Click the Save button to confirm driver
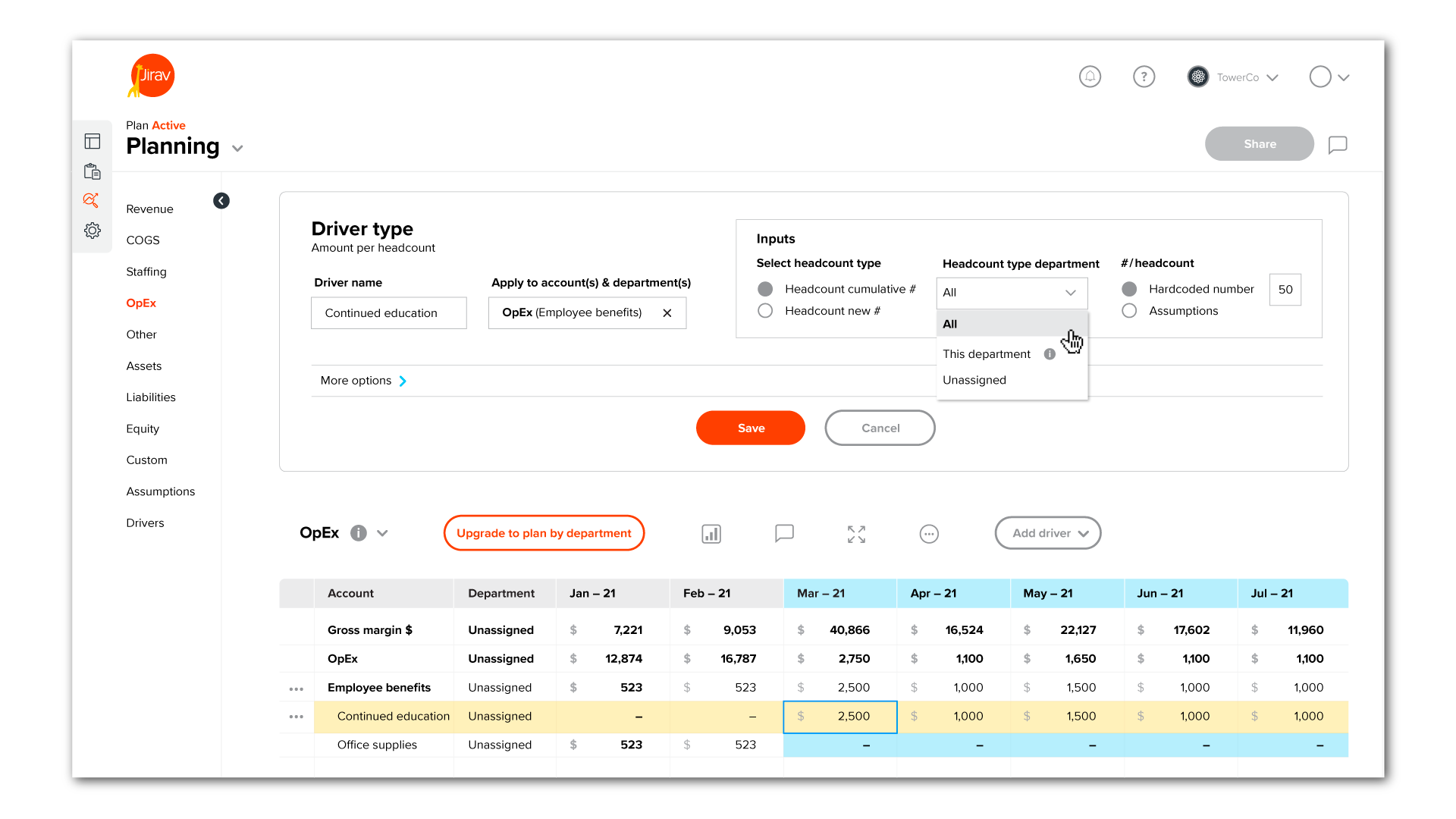This screenshot has height=819, width=1456. [x=750, y=428]
